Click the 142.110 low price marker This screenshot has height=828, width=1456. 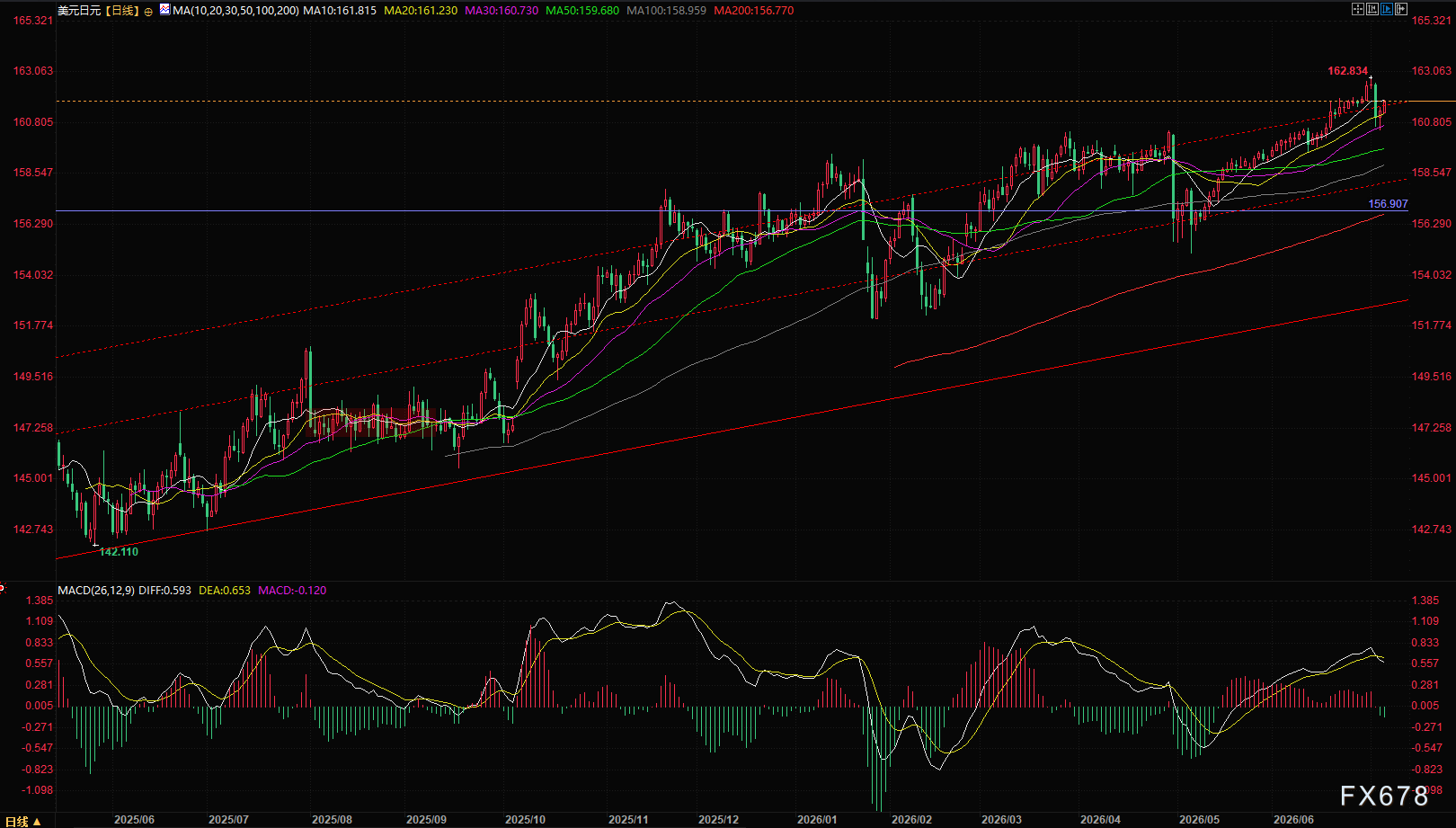point(119,552)
